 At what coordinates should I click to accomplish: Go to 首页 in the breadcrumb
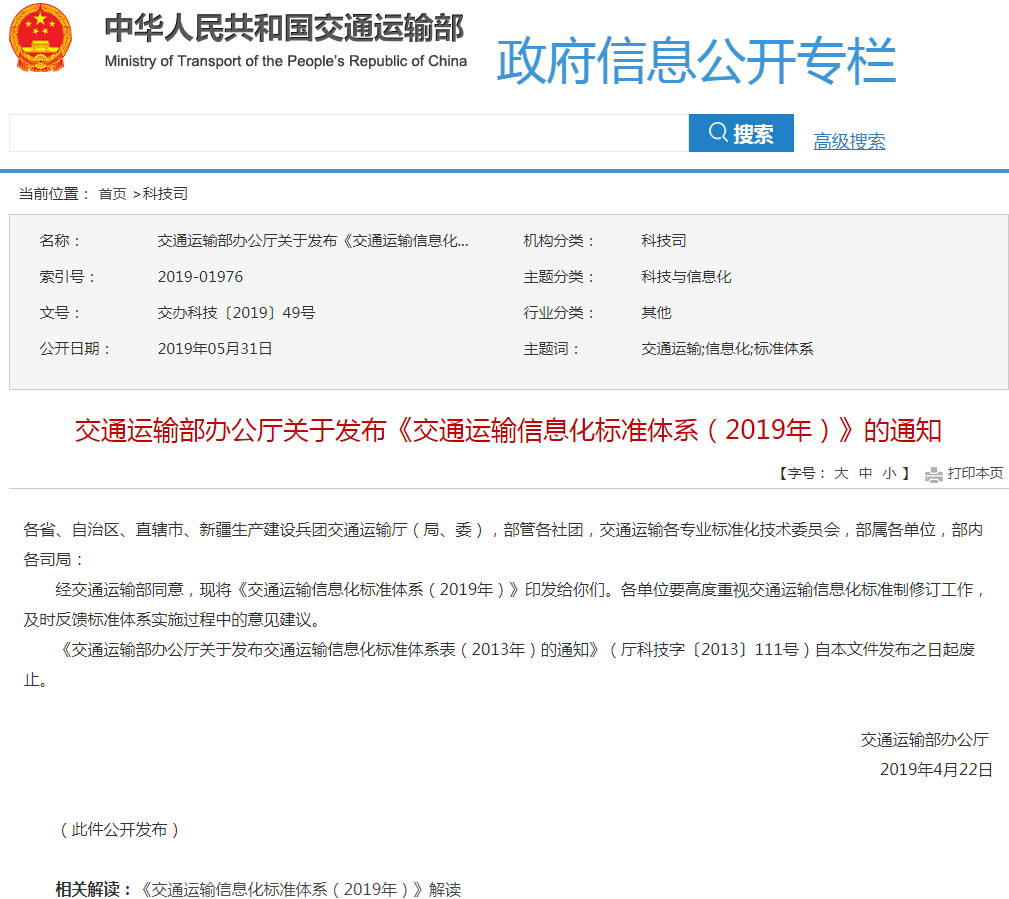coord(112,194)
